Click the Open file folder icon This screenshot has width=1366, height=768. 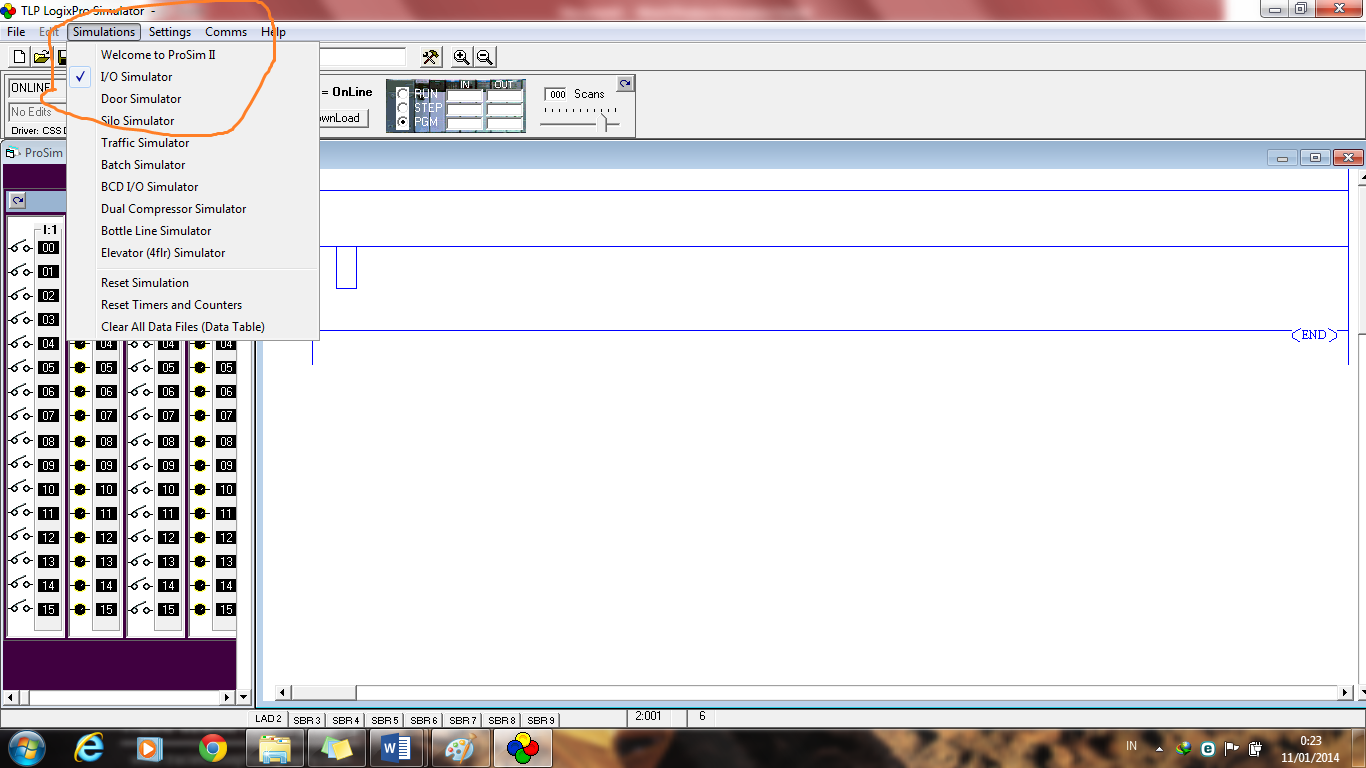pyautogui.click(x=41, y=57)
